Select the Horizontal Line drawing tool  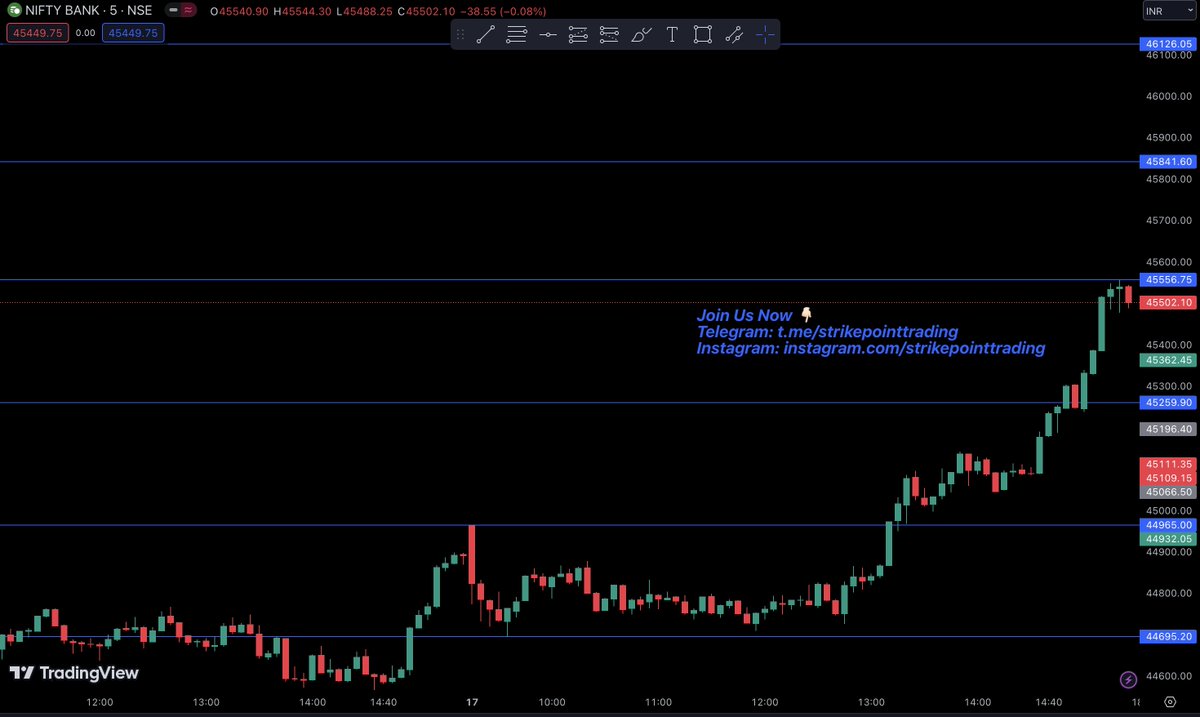[548, 34]
